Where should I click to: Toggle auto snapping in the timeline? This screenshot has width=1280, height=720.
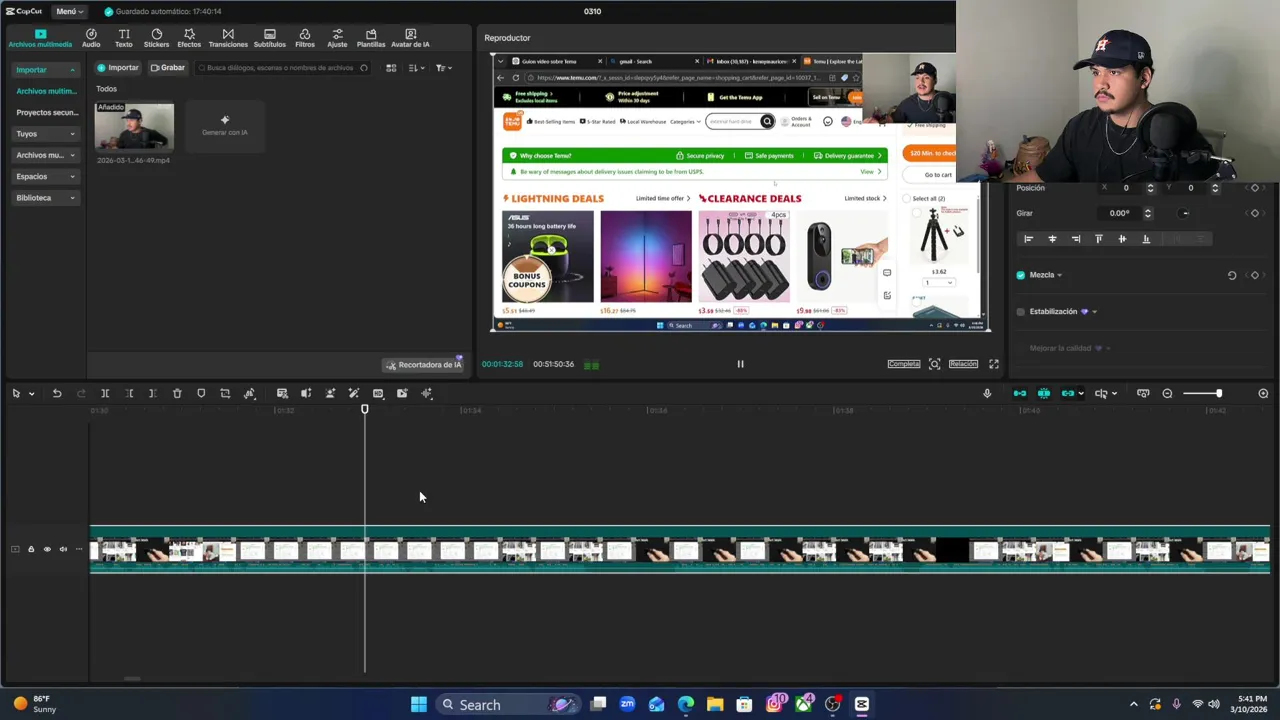pos(1044,393)
